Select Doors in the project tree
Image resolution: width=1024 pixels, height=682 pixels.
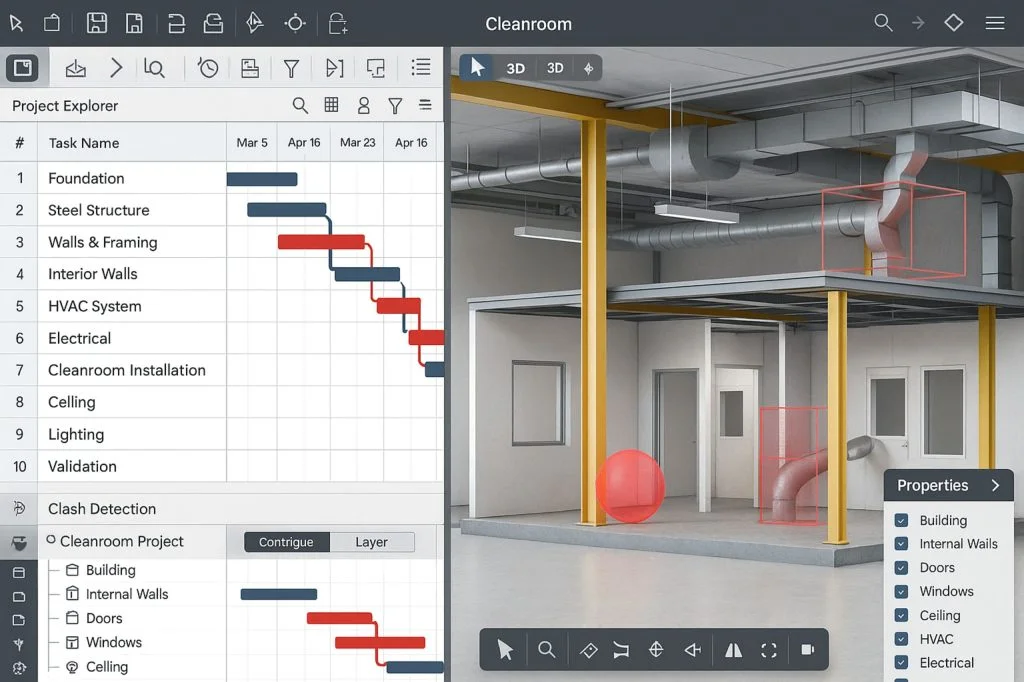pyautogui.click(x=104, y=619)
